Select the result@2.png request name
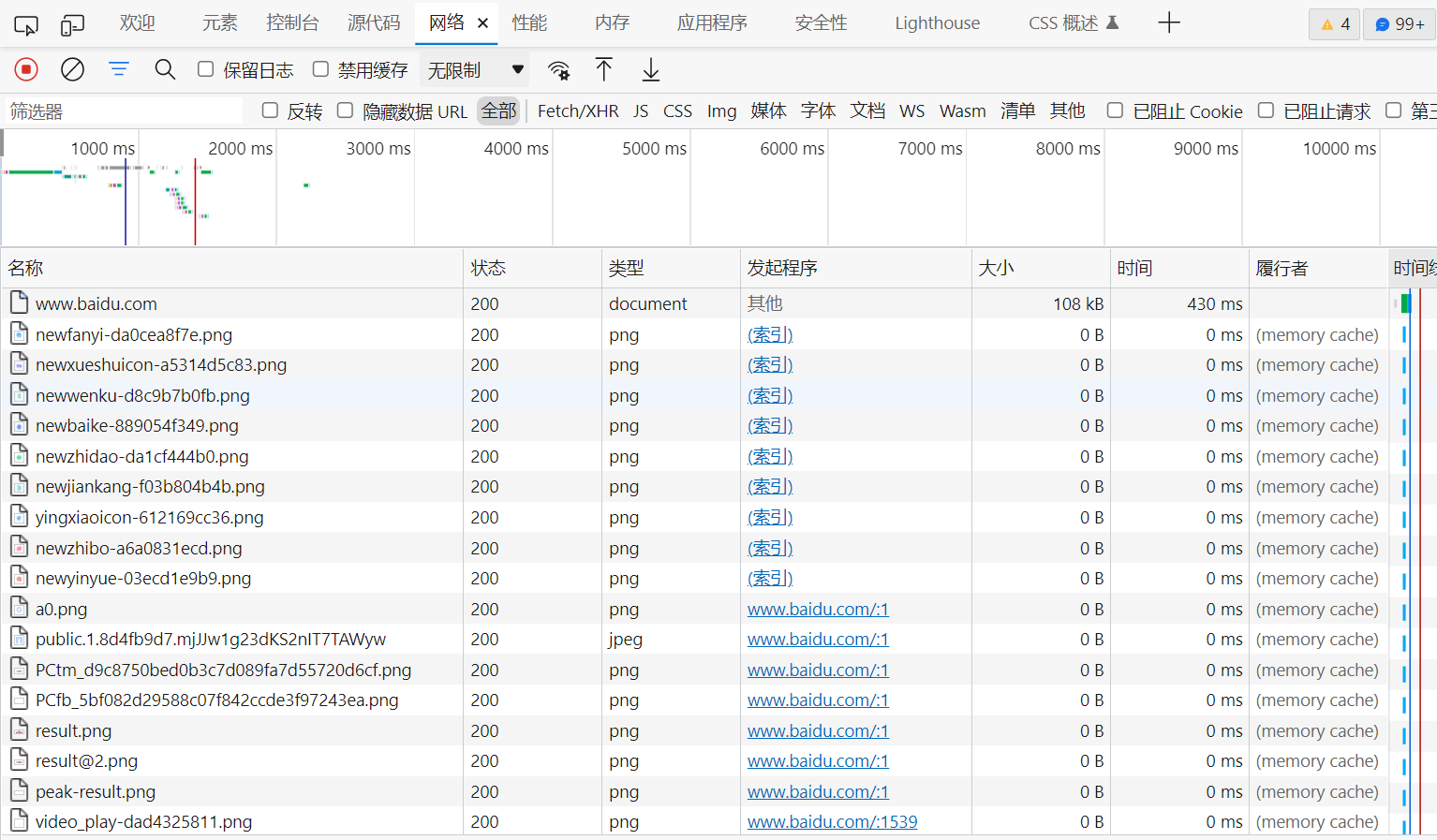The image size is (1437, 840). point(86,760)
